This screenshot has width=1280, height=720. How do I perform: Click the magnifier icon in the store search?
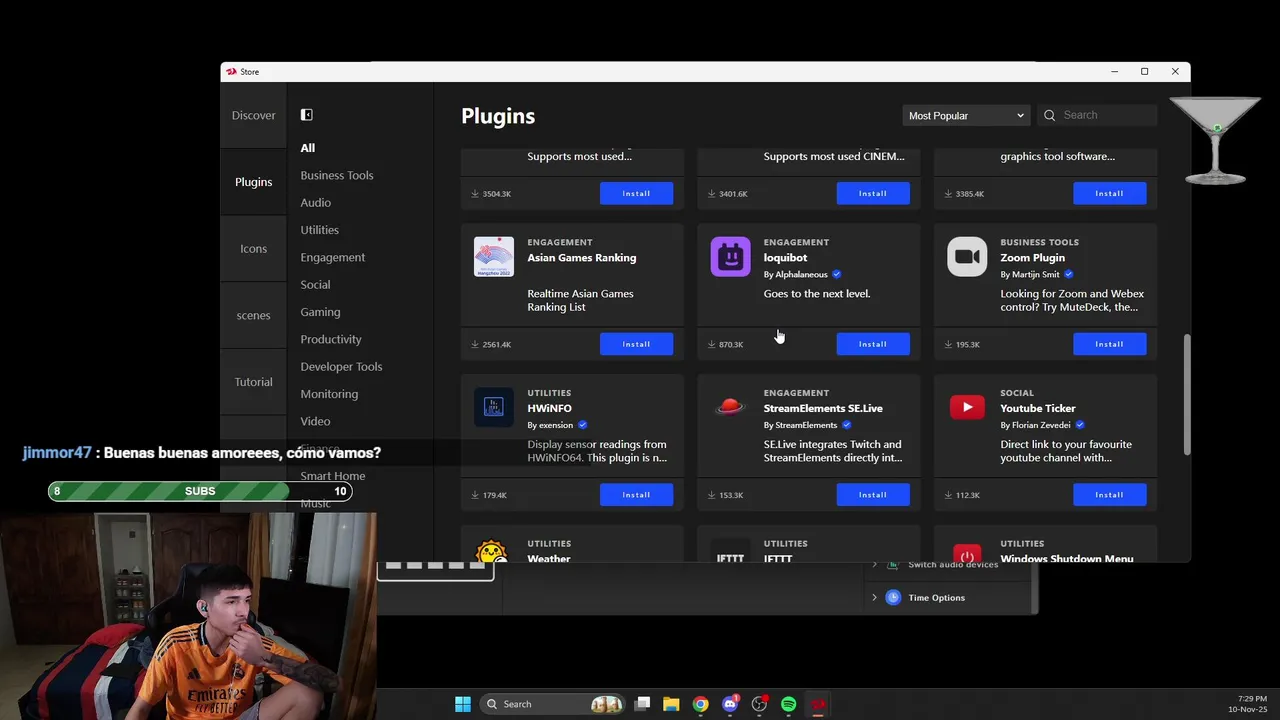[1049, 115]
